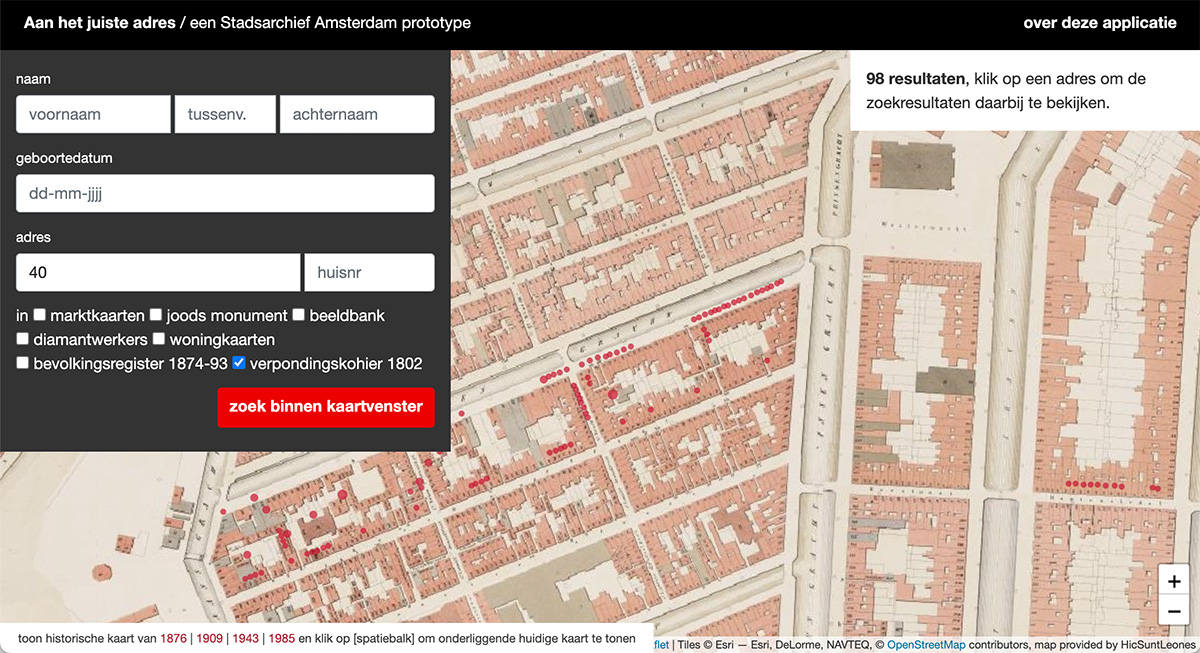Click into the tussenv. field
This screenshot has height=653, width=1200.
pyautogui.click(x=225, y=114)
